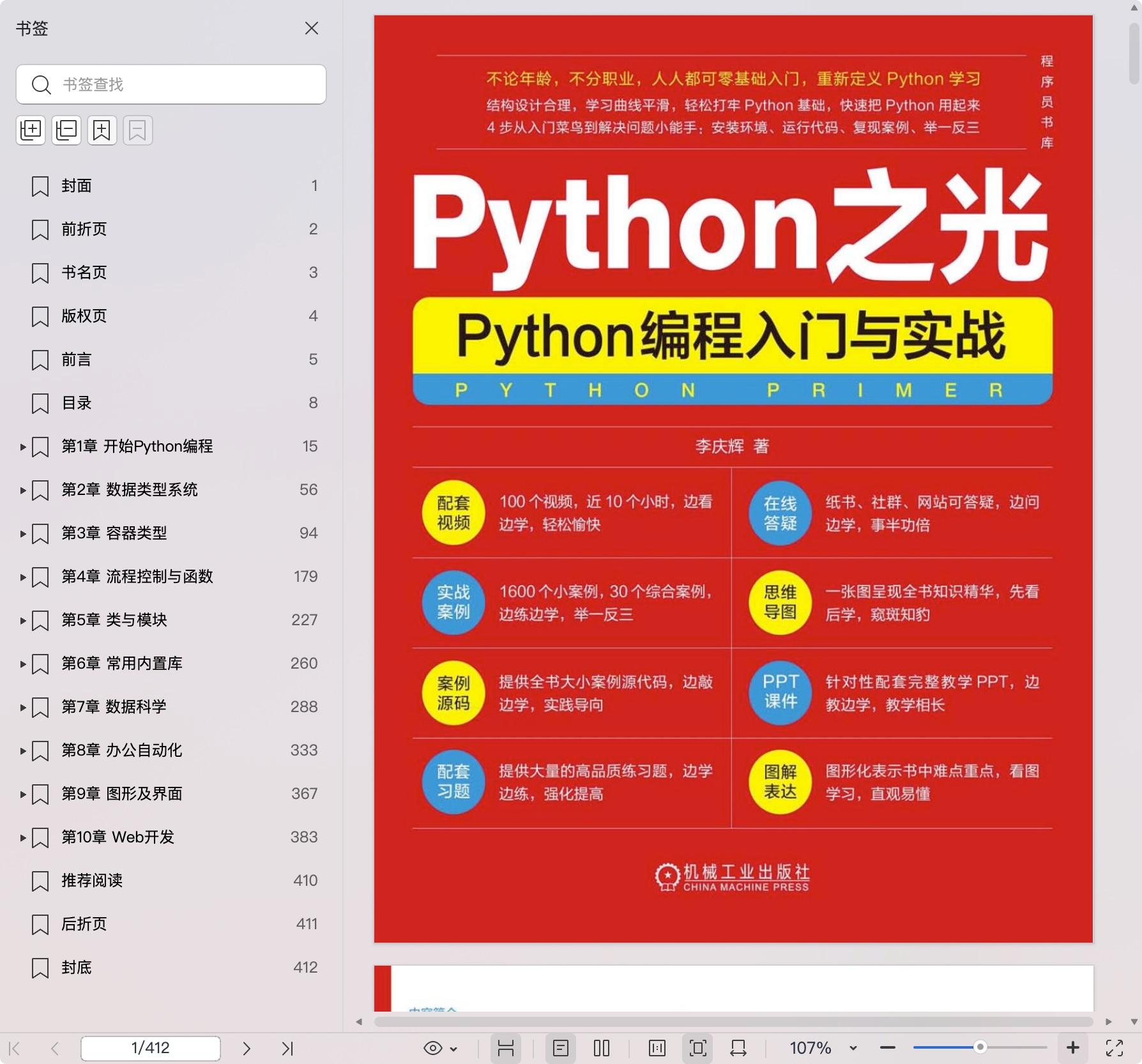Expand 第5章 类与模块 chapter
This screenshot has height=1064, width=1142.
coord(23,621)
